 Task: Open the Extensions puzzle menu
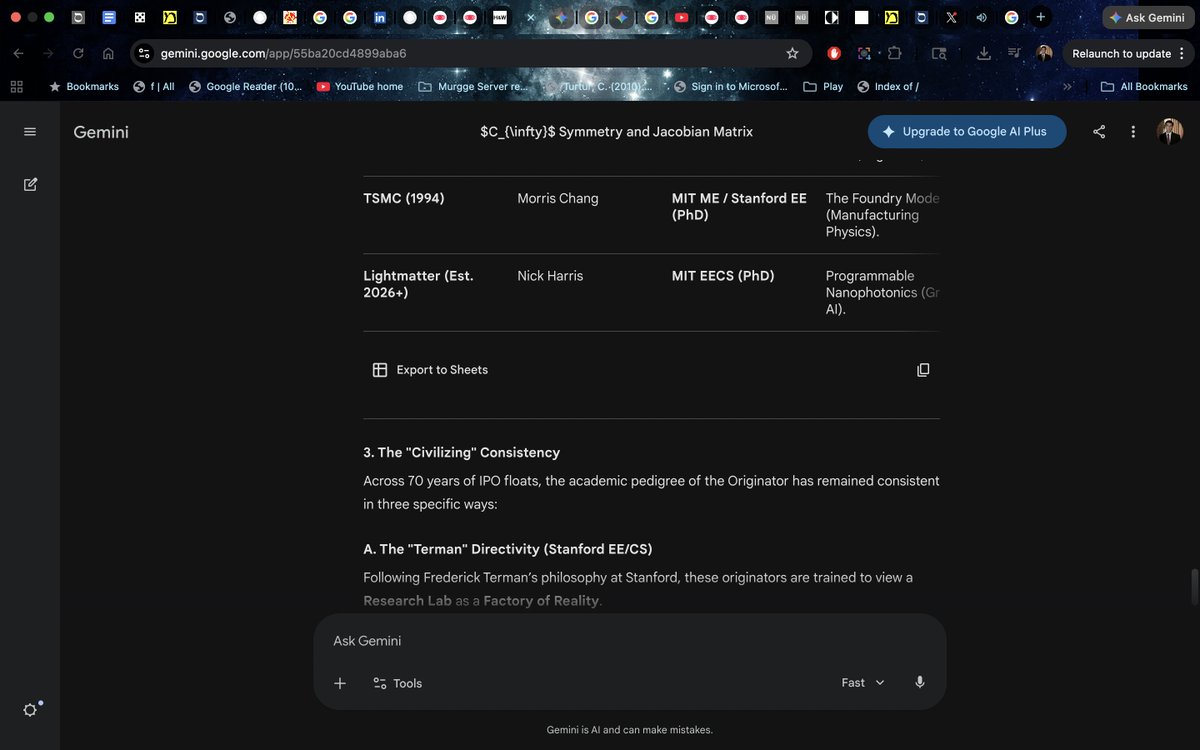tap(894, 54)
